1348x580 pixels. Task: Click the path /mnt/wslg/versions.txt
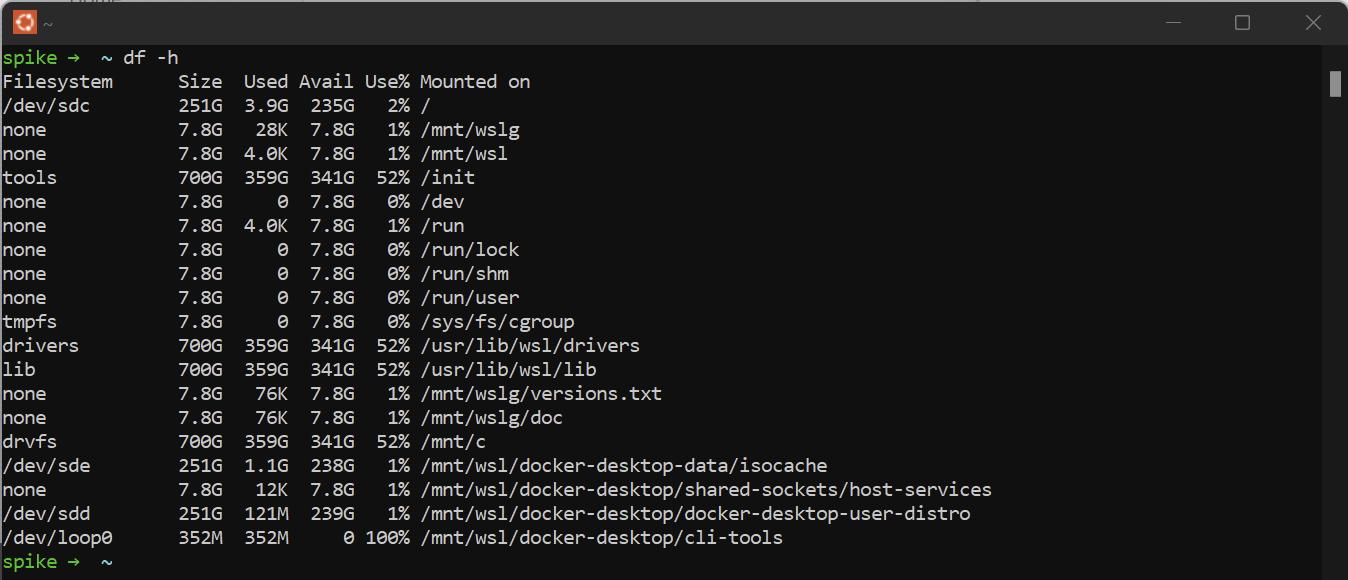coord(542,393)
